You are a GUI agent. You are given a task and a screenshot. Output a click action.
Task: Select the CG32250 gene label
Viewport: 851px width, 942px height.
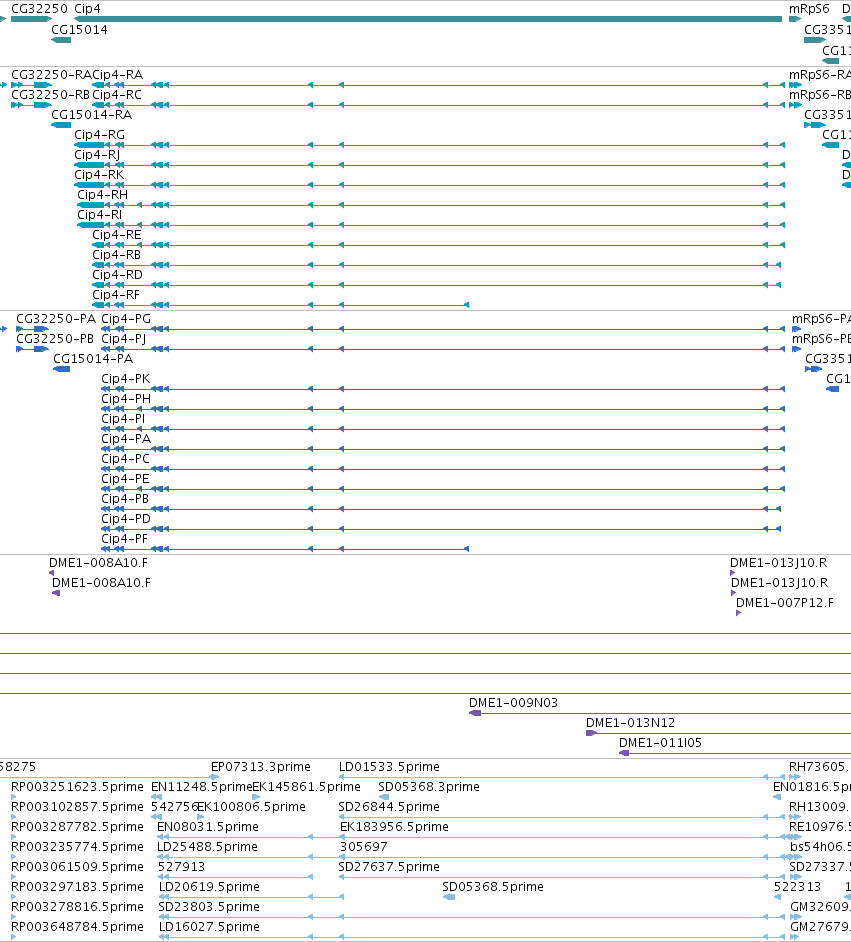click(x=39, y=9)
